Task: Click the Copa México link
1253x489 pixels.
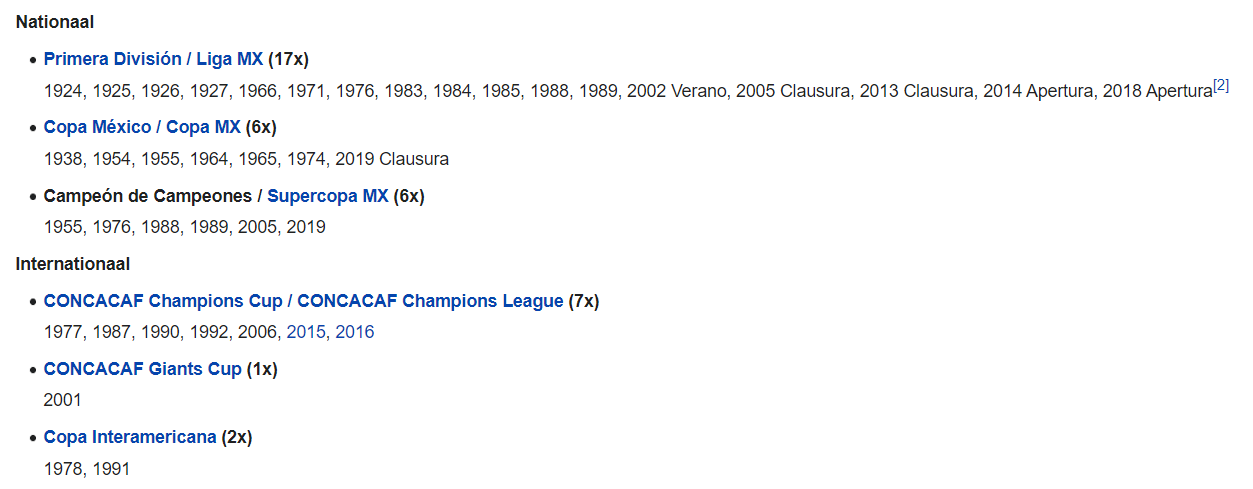Action: (x=99, y=127)
